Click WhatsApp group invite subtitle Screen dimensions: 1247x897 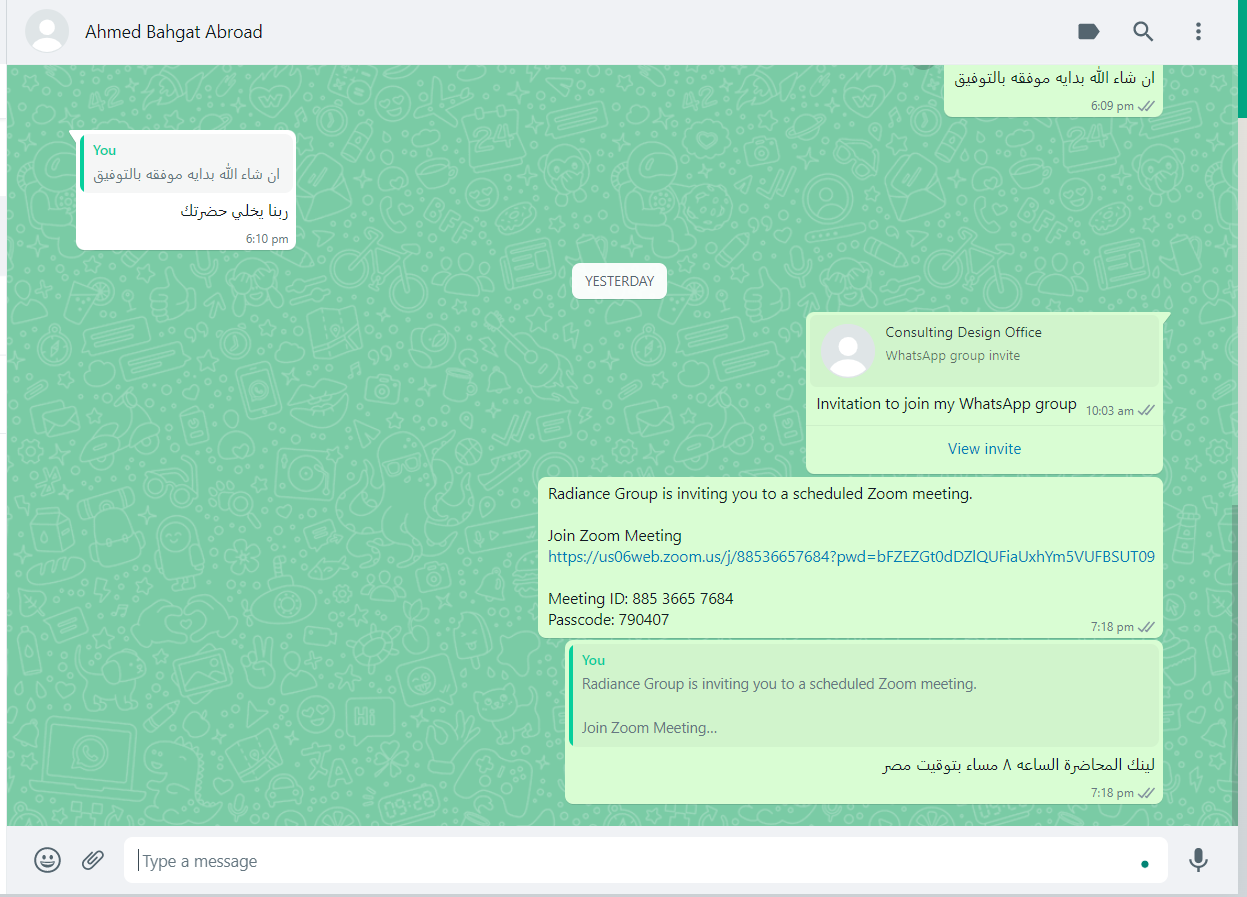[952, 356]
